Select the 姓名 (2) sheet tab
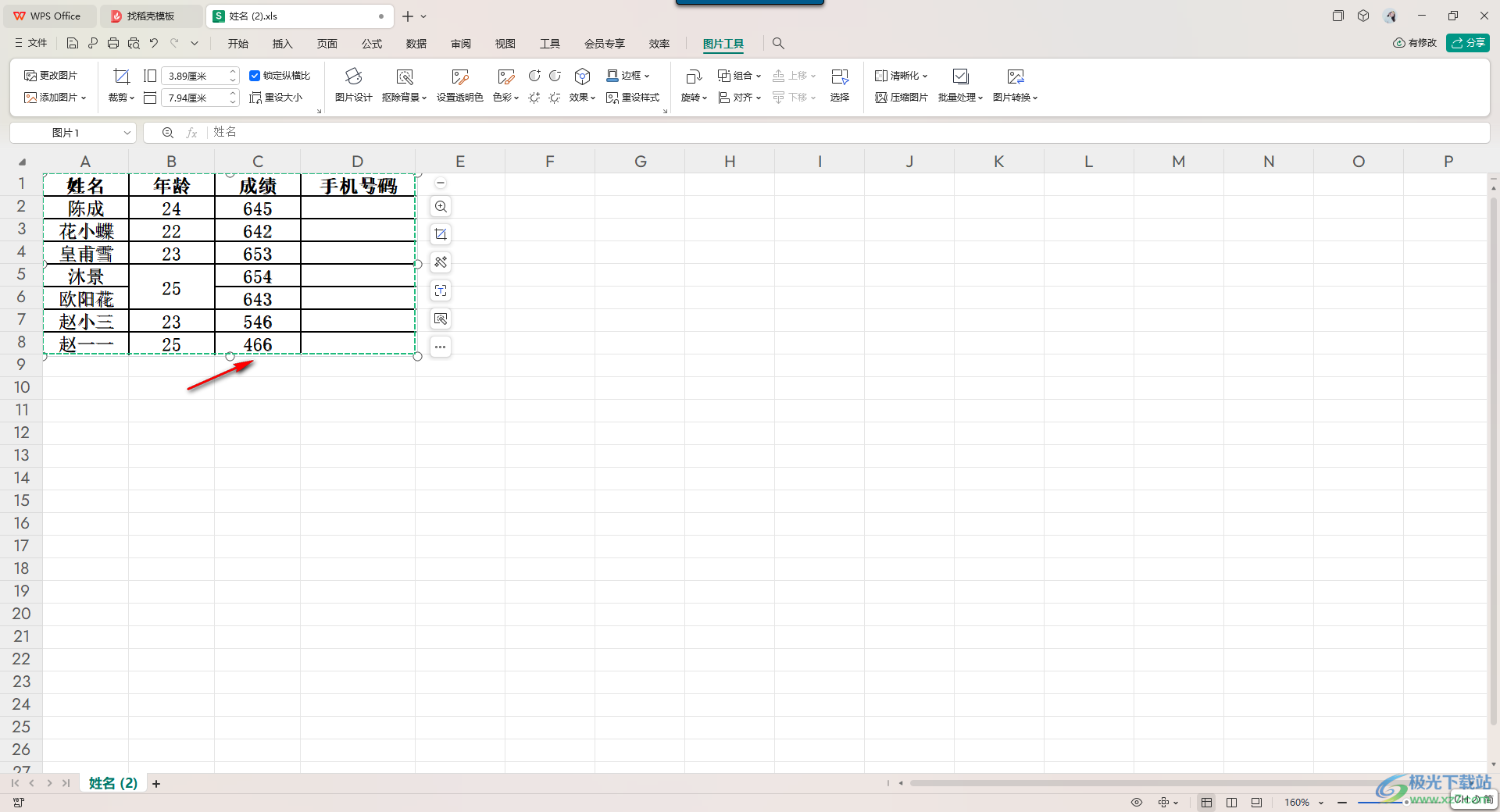This screenshot has width=1500, height=812. point(113,783)
